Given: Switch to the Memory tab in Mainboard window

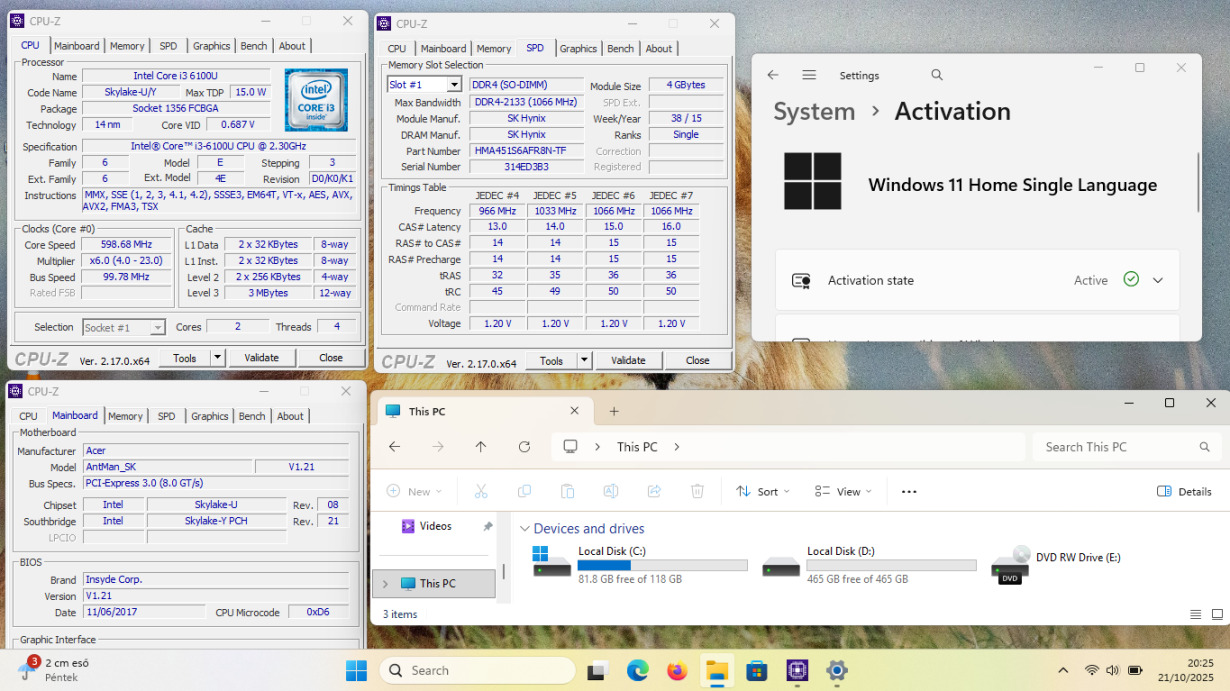Looking at the screenshot, I should coord(125,416).
